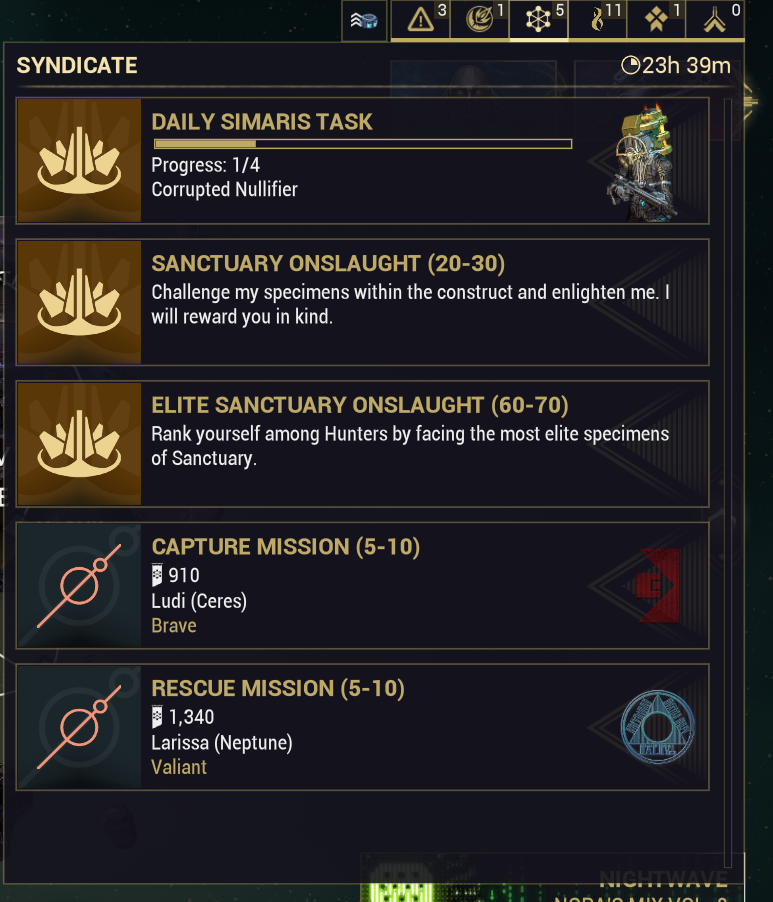Click the Capture Mission planet node icon
This screenshot has height=902, width=773.
point(80,585)
